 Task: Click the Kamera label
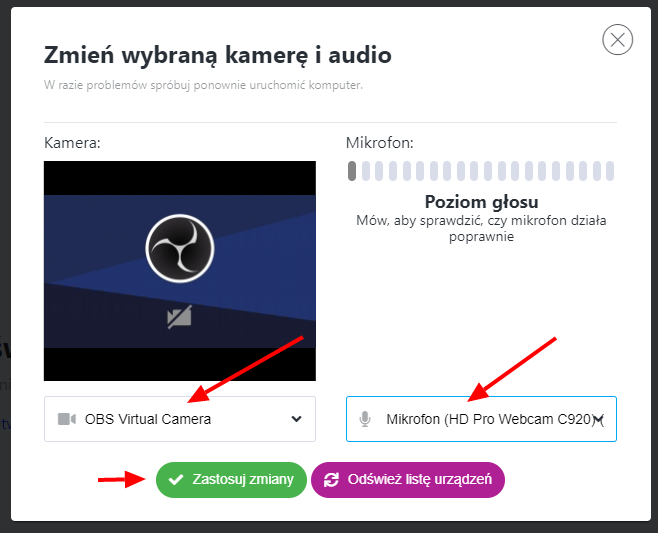click(72, 143)
